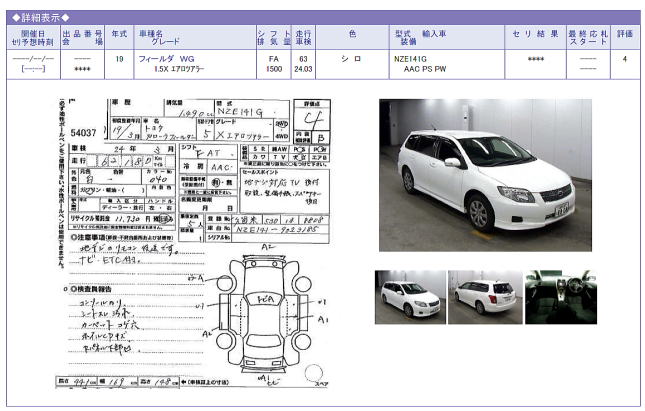Click the 車種名 グレード column header
The image size is (645, 411).
pyautogui.click(x=160, y=37)
